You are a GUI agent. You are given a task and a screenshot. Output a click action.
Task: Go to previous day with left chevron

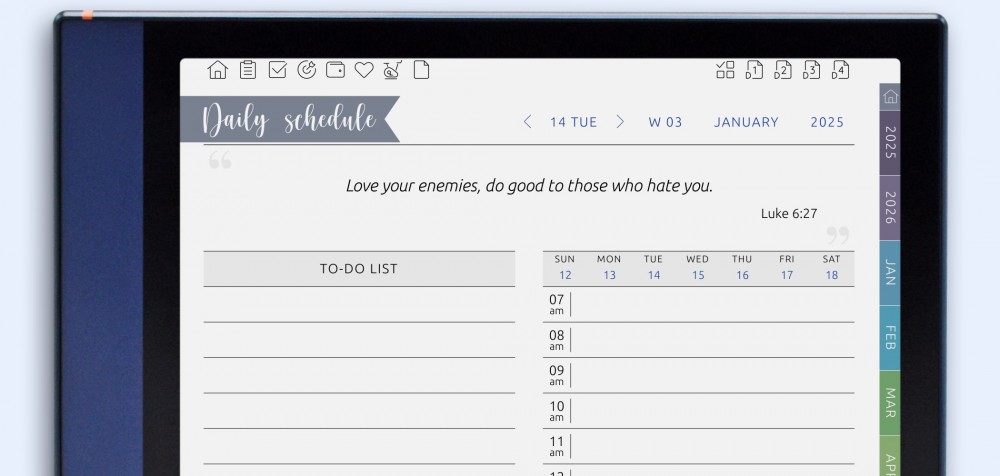pos(528,122)
